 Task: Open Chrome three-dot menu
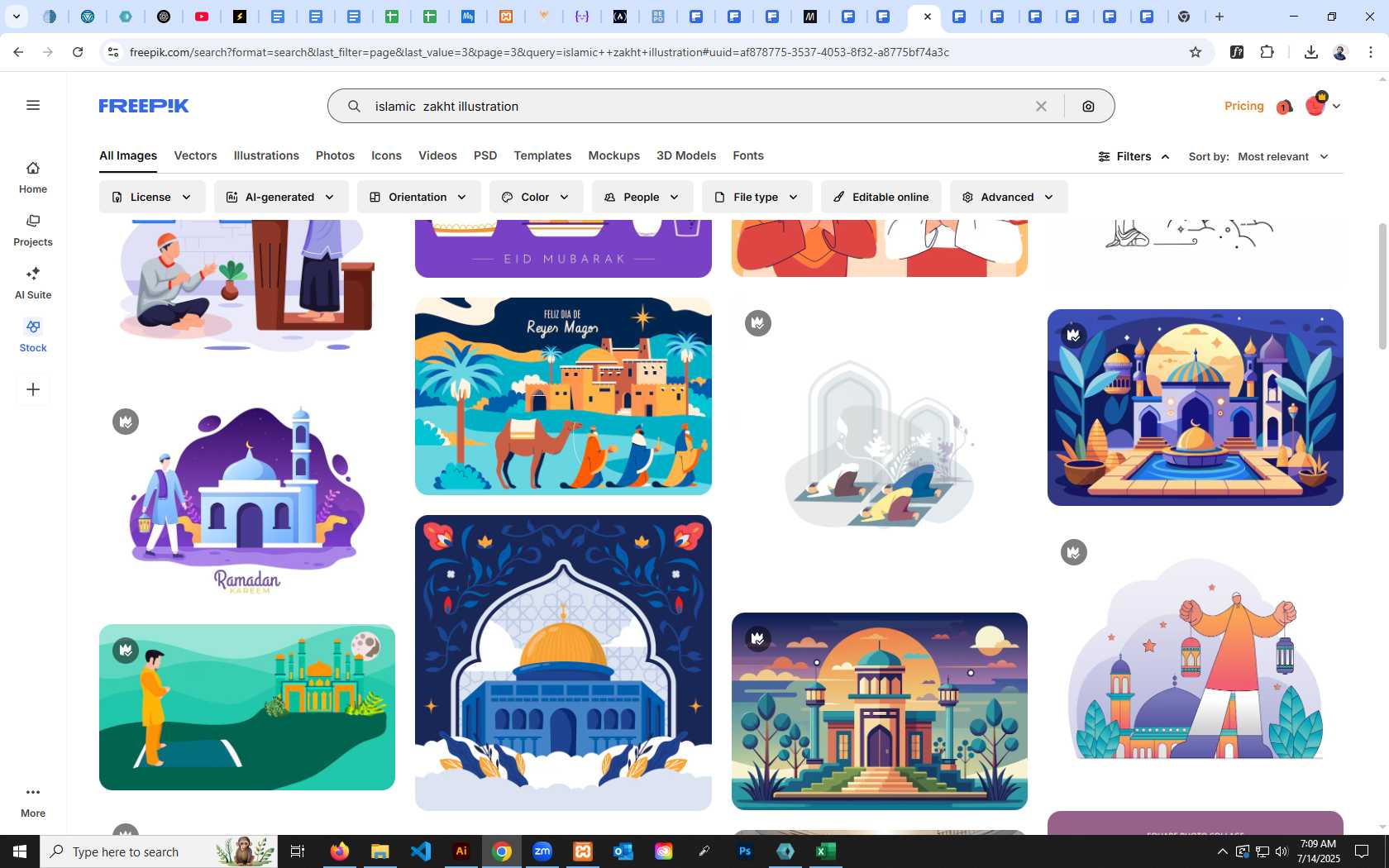click(x=1371, y=52)
